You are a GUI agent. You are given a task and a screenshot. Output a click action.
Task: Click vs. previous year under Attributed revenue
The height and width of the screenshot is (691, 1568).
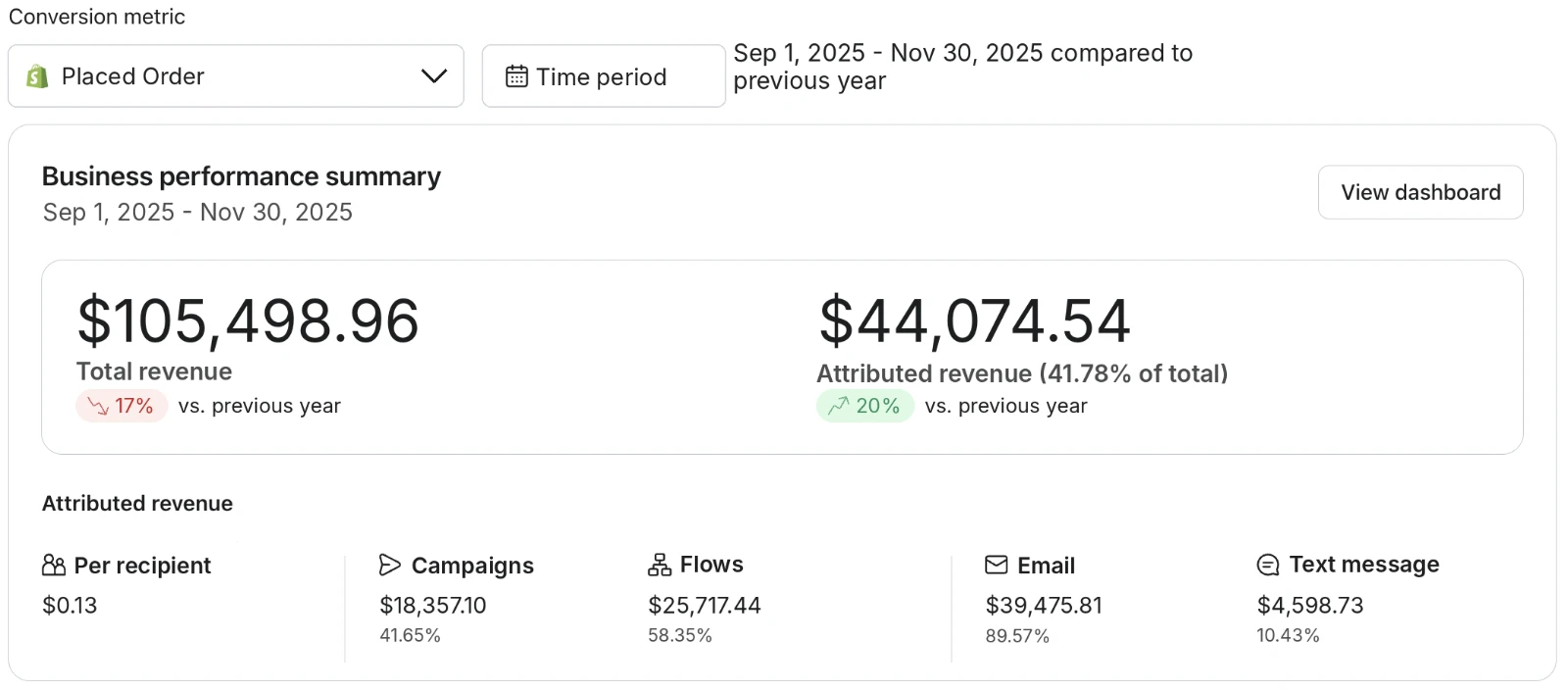1006,406
